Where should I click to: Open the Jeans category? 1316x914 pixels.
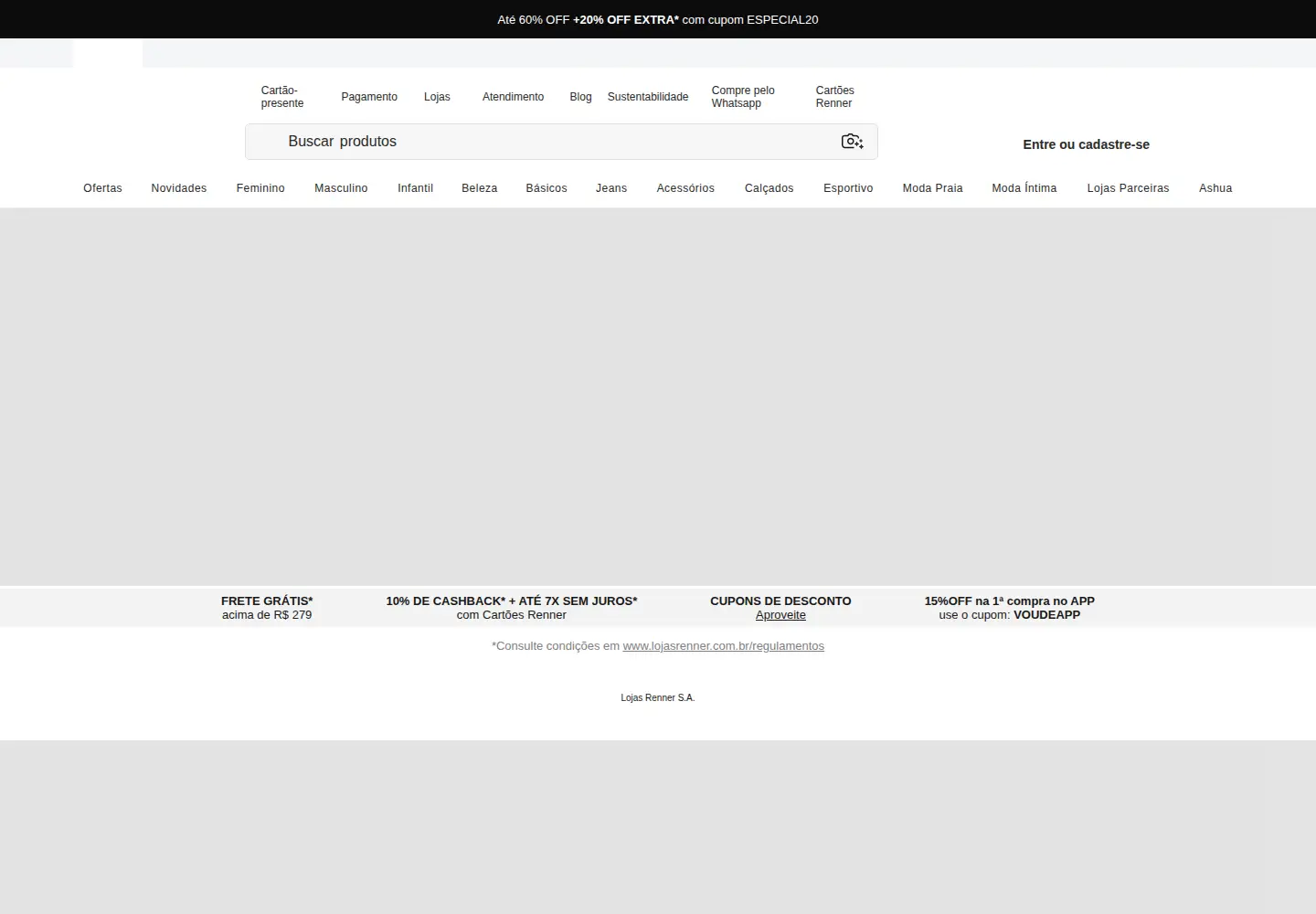tap(611, 188)
